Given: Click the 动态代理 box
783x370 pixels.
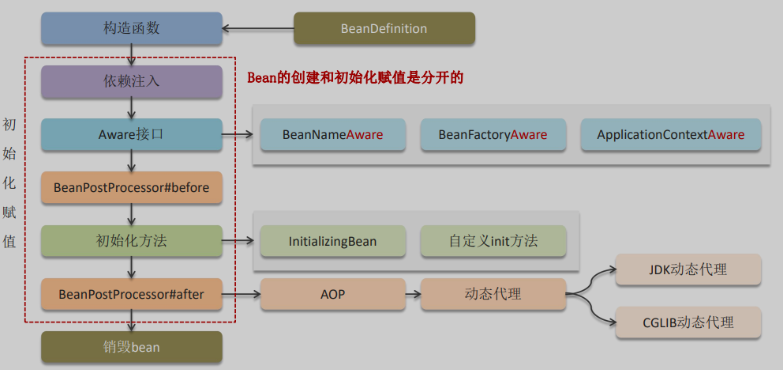Looking at the screenshot, I should tap(493, 294).
